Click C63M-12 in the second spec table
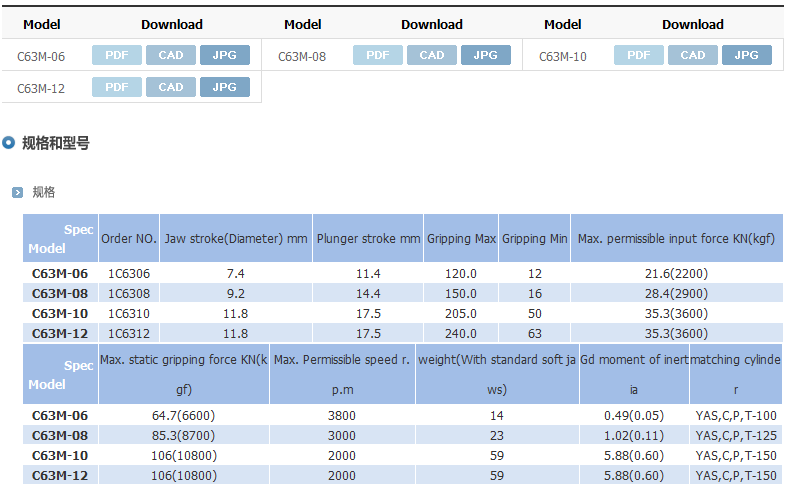The height and width of the screenshot is (504, 796). [x=60, y=475]
